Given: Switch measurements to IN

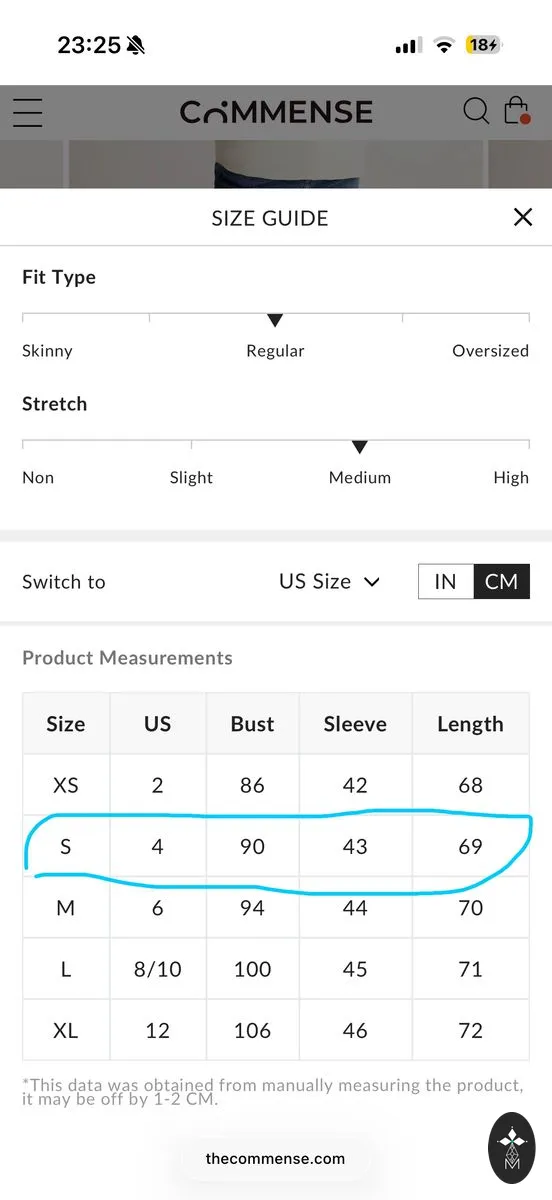Looking at the screenshot, I should click(445, 581).
